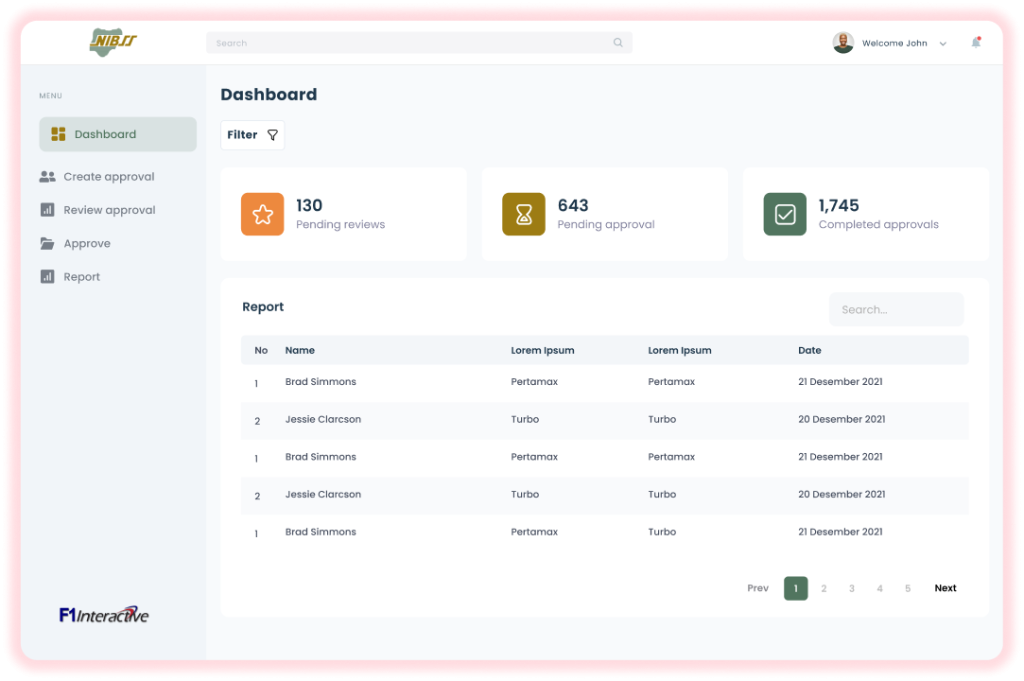This screenshot has width=1024, height=681.
Task: Open Review approval from sidebar
Action: [x=109, y=210]
